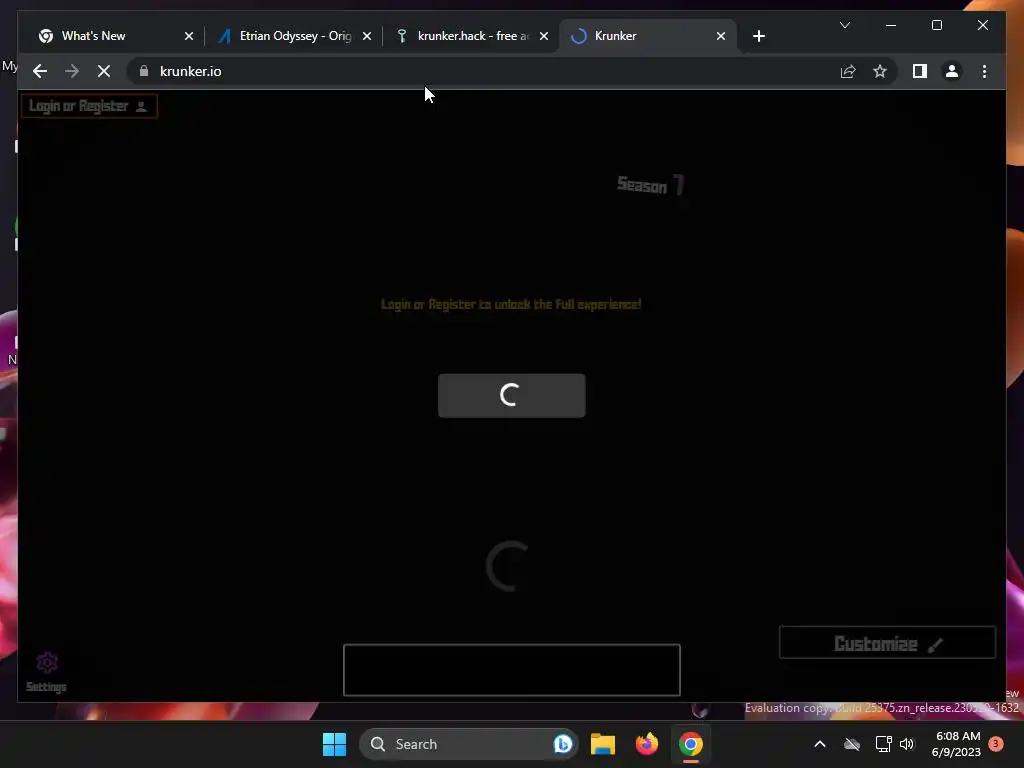This screenshot has height=768, width=1024.
Task: Open a new tab with the plus button
Action: click(x=758, y=36)
